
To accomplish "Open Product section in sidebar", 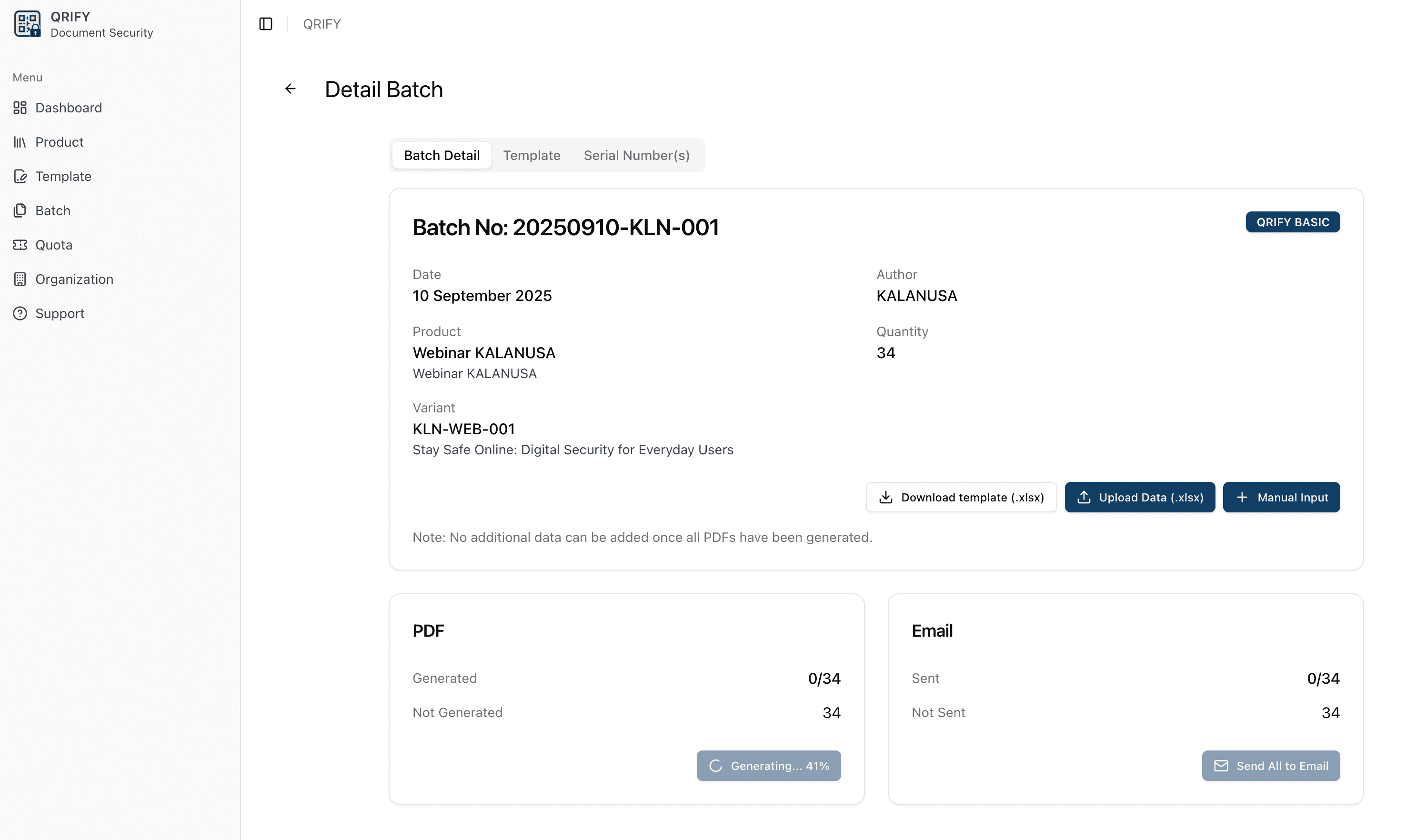I will (59, 142).
